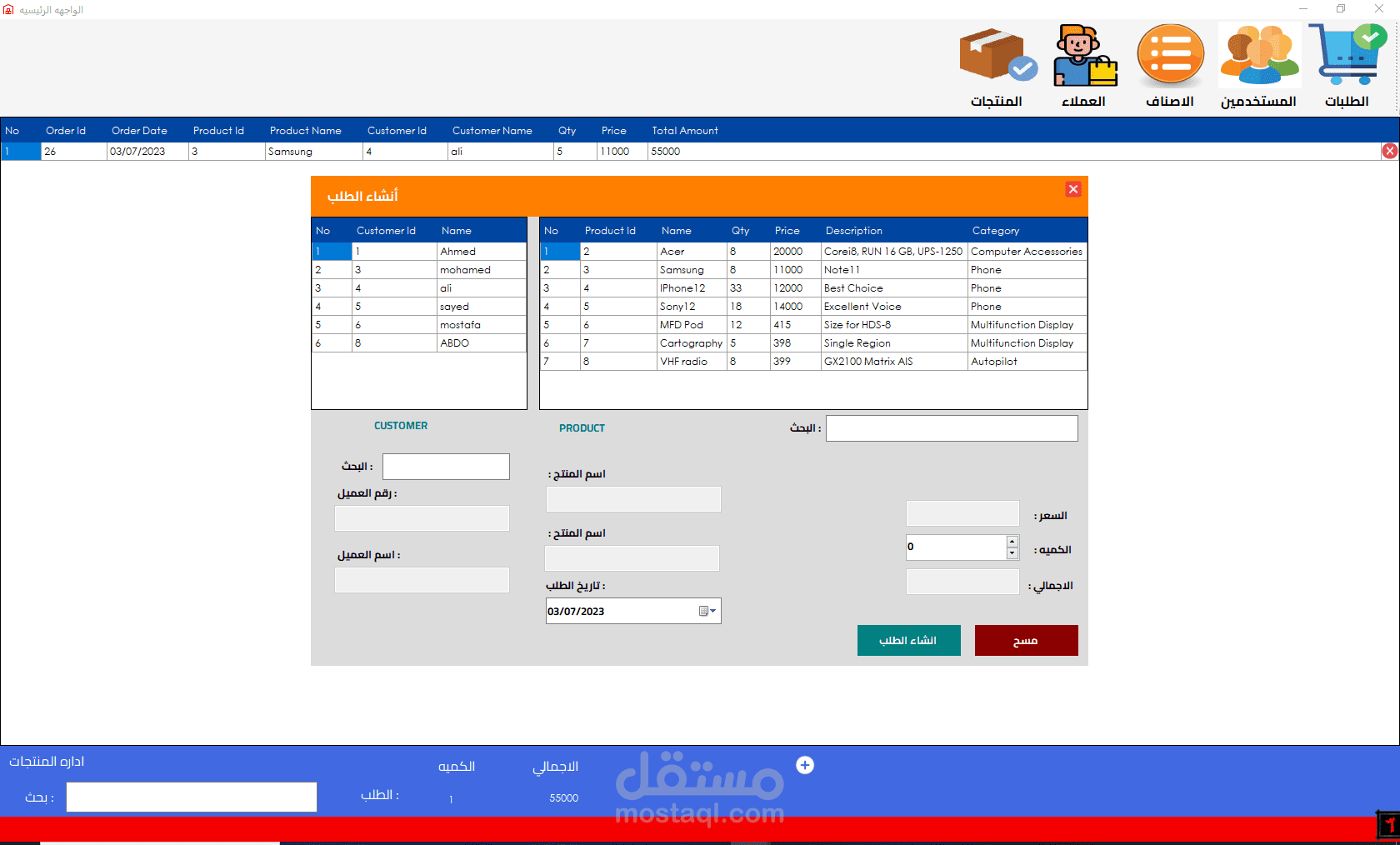Click the Category column header in products grid
Screen dimensions: 1400x845
[996, 231]
